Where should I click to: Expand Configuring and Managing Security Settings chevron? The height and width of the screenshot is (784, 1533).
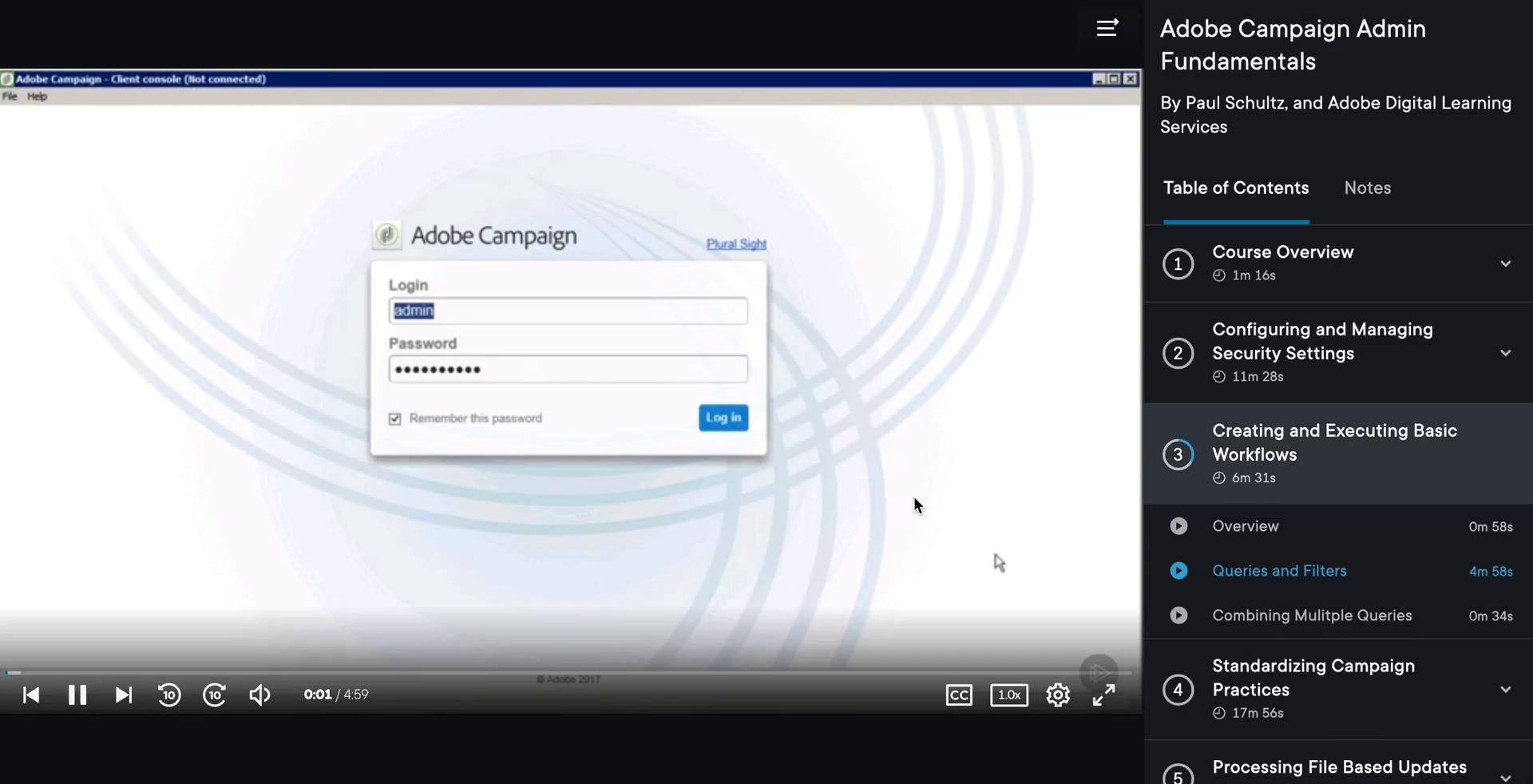1505,353
